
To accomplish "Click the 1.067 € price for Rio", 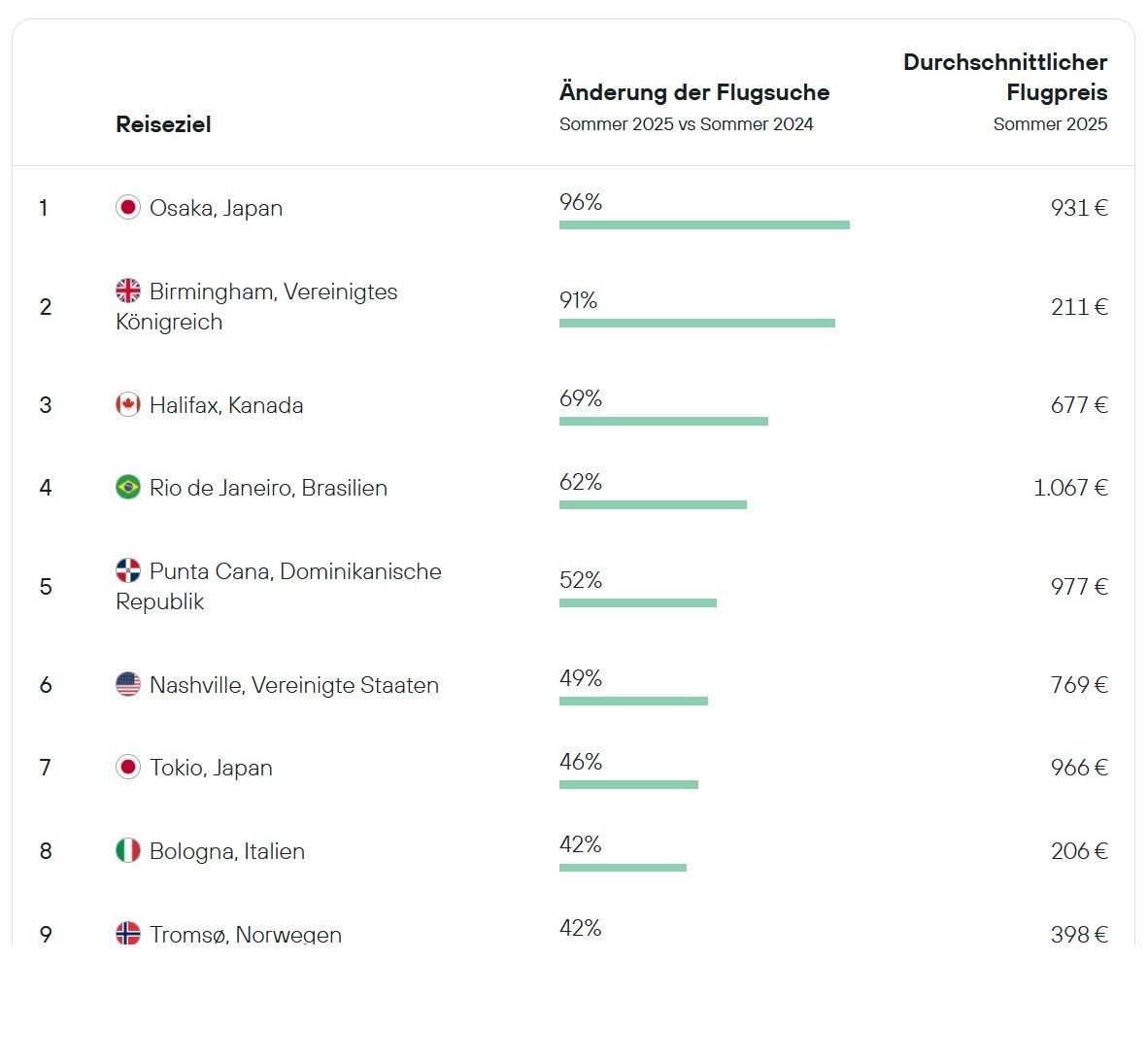I will point(1070,488).
